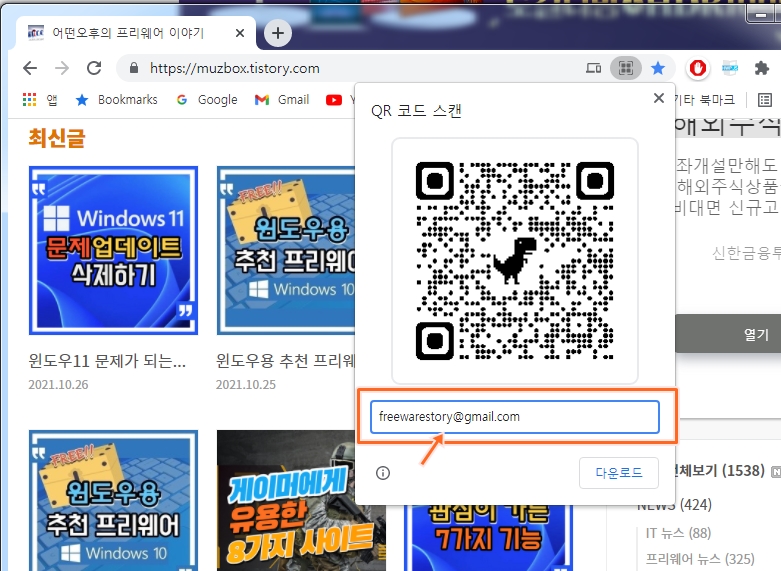The image size is (781, 571).
Task: Go forward to next page
Action: 62,68
